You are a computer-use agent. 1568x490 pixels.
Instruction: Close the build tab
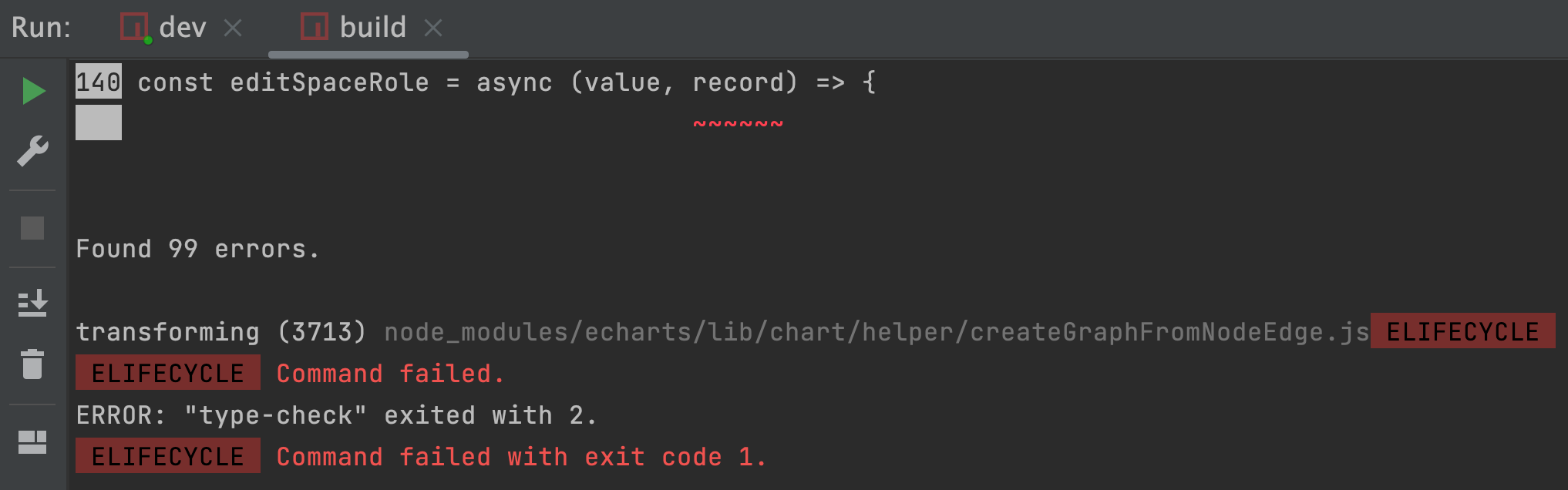pos(433,29)
